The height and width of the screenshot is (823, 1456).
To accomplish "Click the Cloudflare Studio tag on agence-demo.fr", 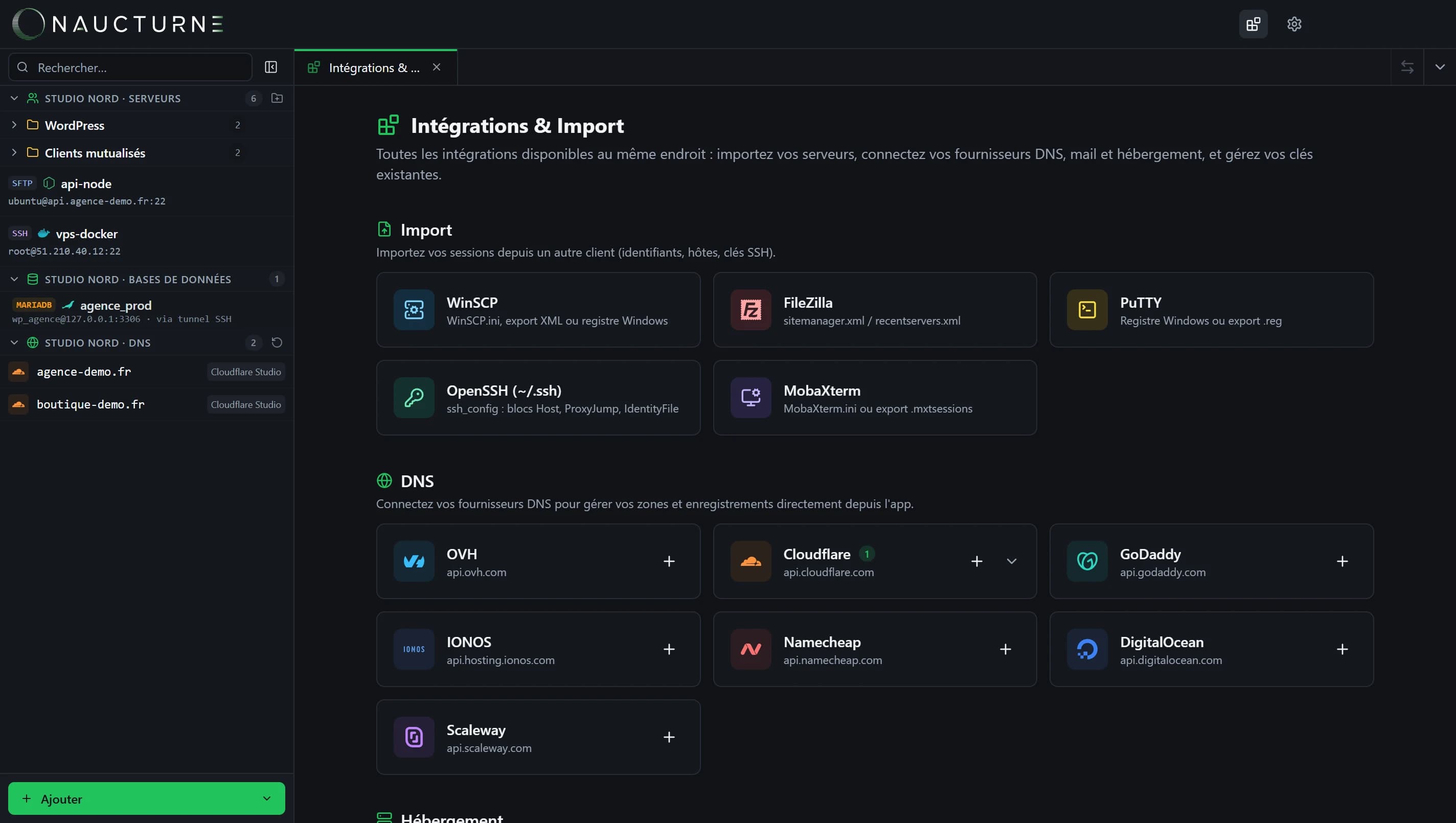I will point(246,372).
